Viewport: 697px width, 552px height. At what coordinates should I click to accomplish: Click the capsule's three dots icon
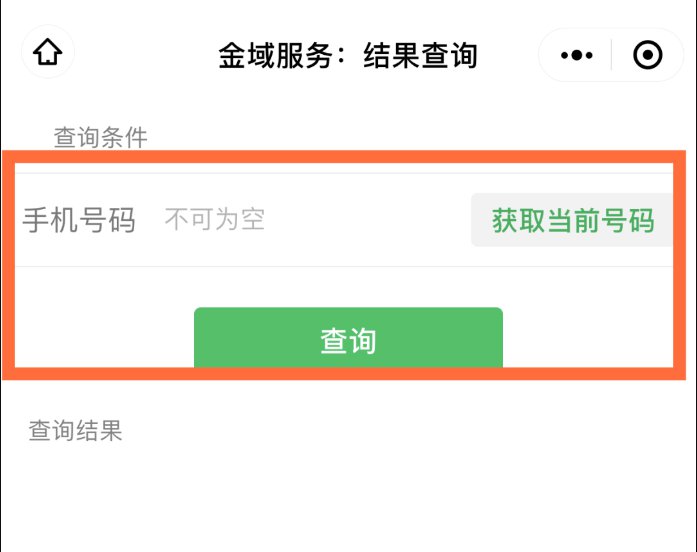[577, 55]
